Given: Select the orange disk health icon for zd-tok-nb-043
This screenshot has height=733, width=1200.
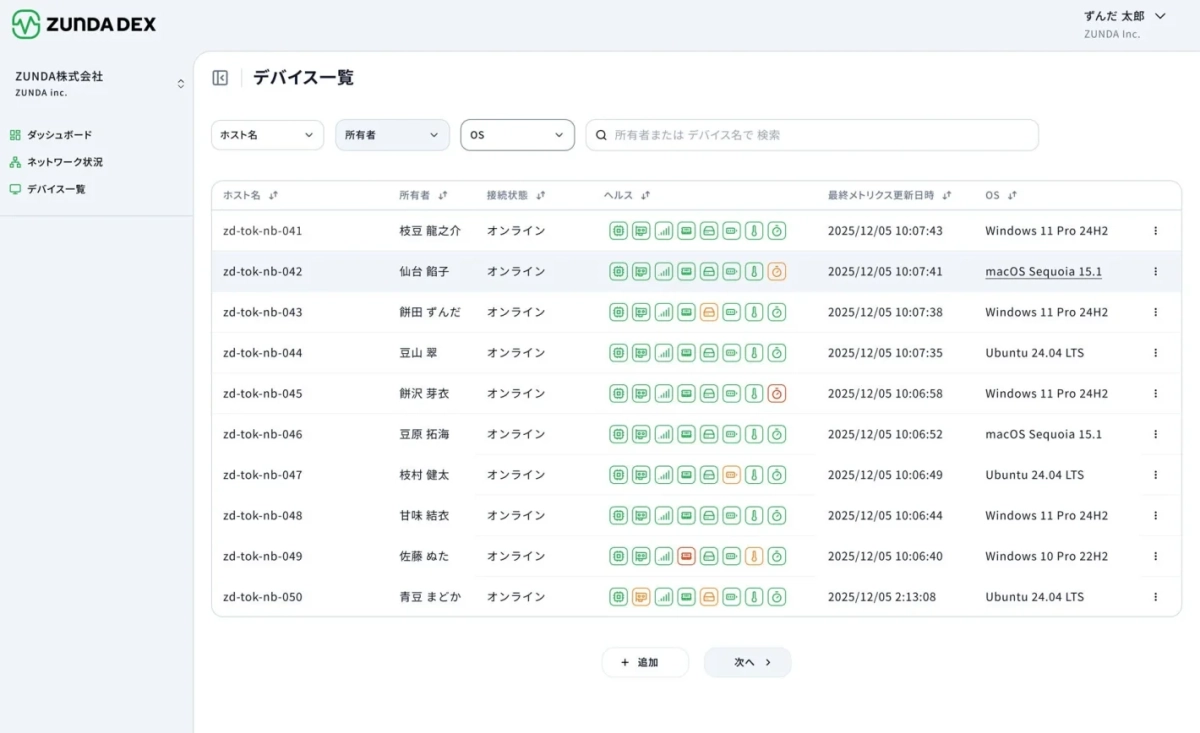Looking at the screenshot, I should pos(709,311).
